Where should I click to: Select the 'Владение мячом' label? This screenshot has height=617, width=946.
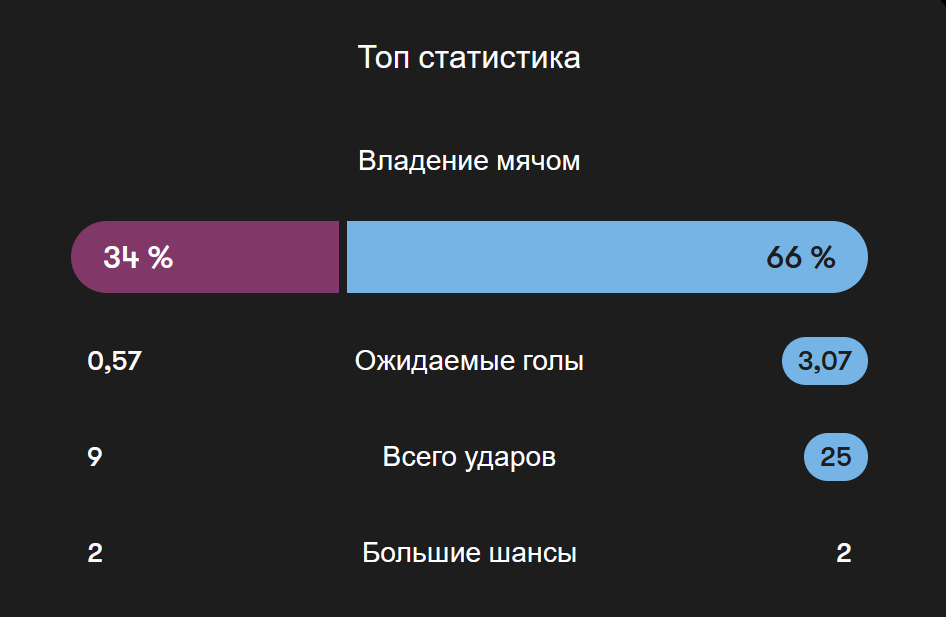[469, 161]
